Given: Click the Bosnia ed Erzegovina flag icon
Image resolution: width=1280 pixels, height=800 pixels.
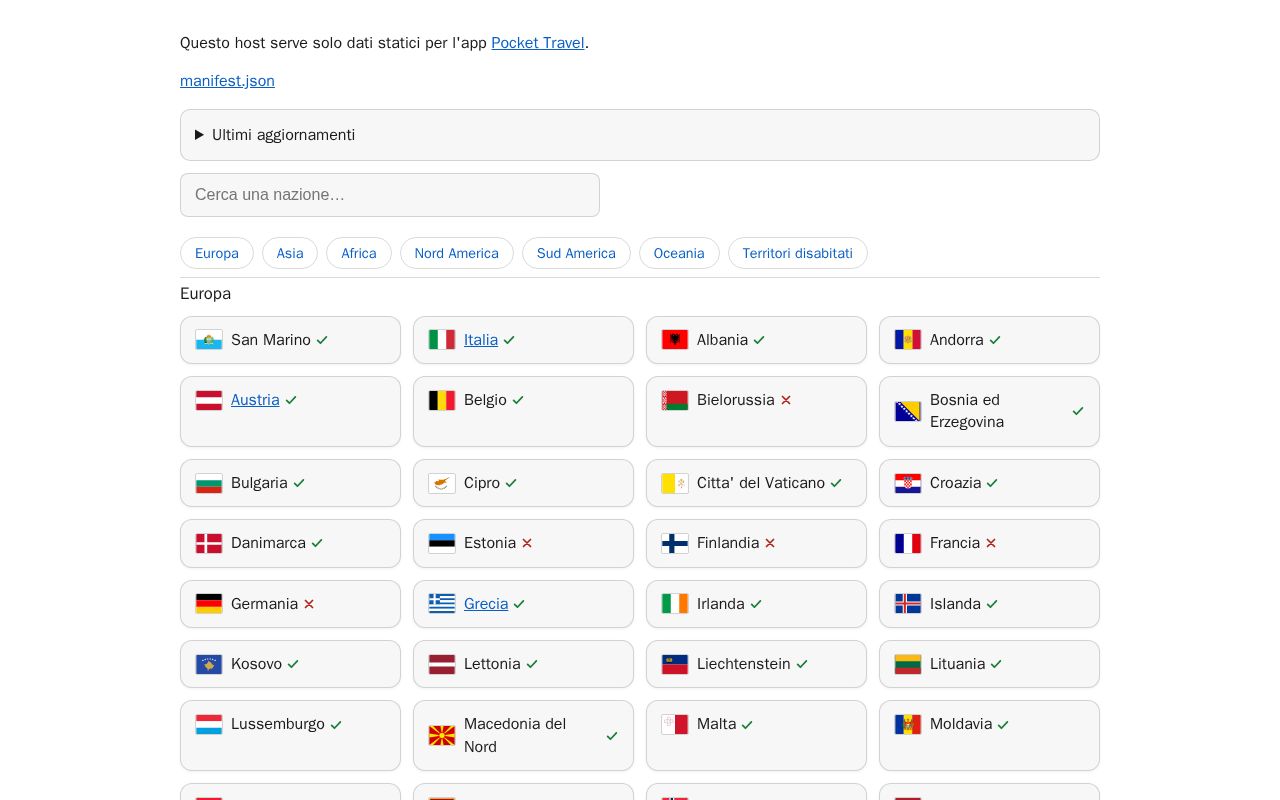Looking at the screenshot, I should click(x=908, y=411).
